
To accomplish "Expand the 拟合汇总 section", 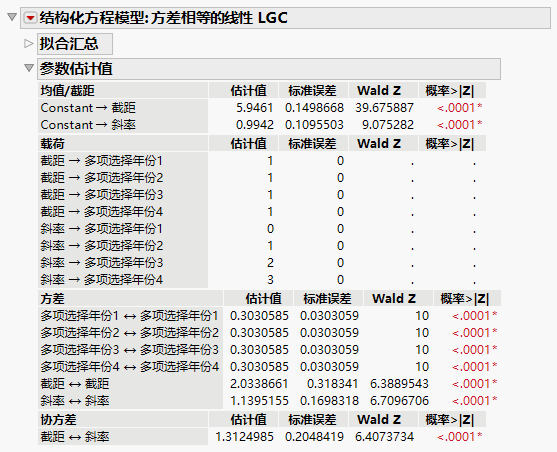I will 28,44.
